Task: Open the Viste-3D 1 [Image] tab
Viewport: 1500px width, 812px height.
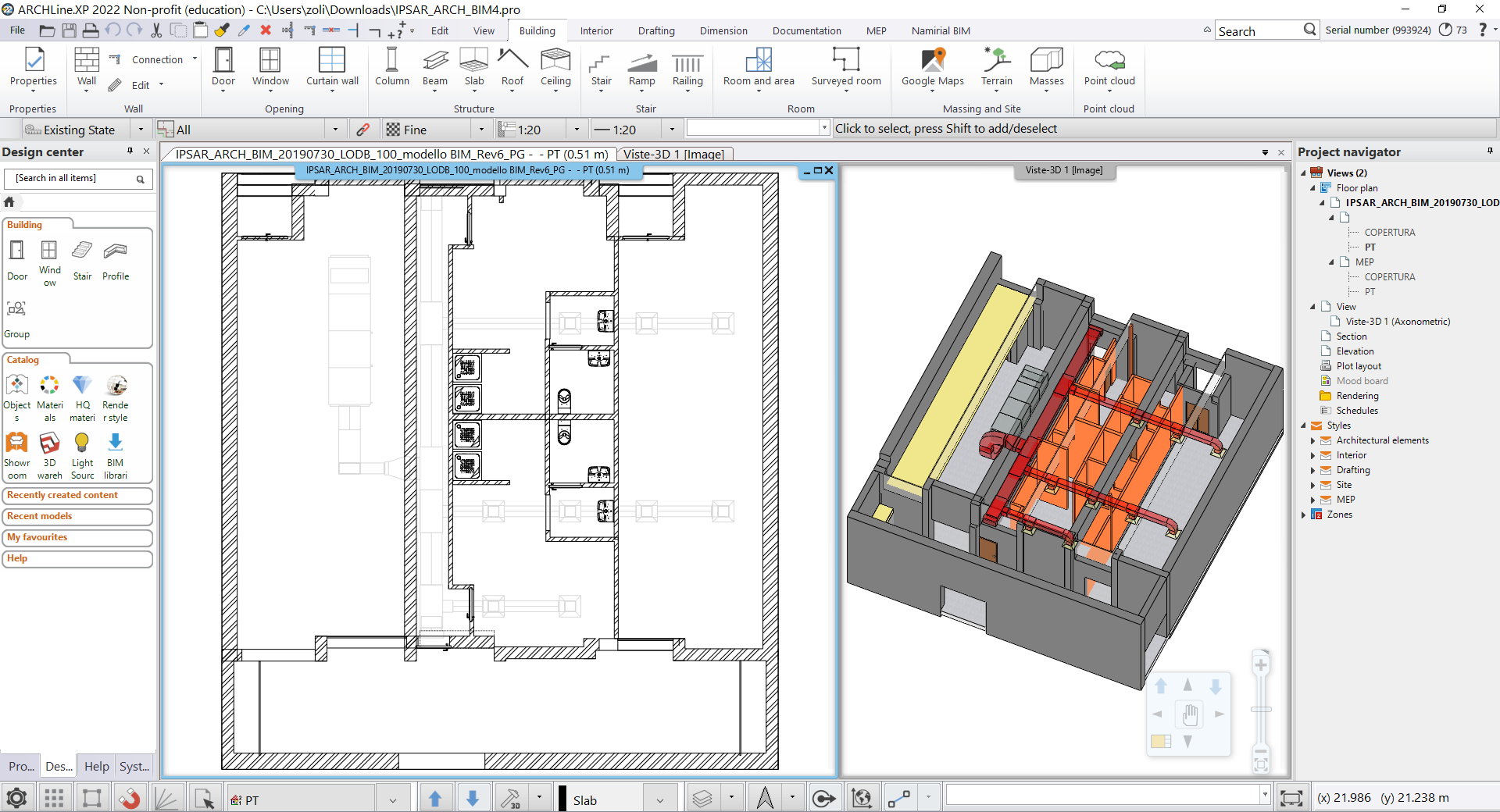Action: (673, 154)
